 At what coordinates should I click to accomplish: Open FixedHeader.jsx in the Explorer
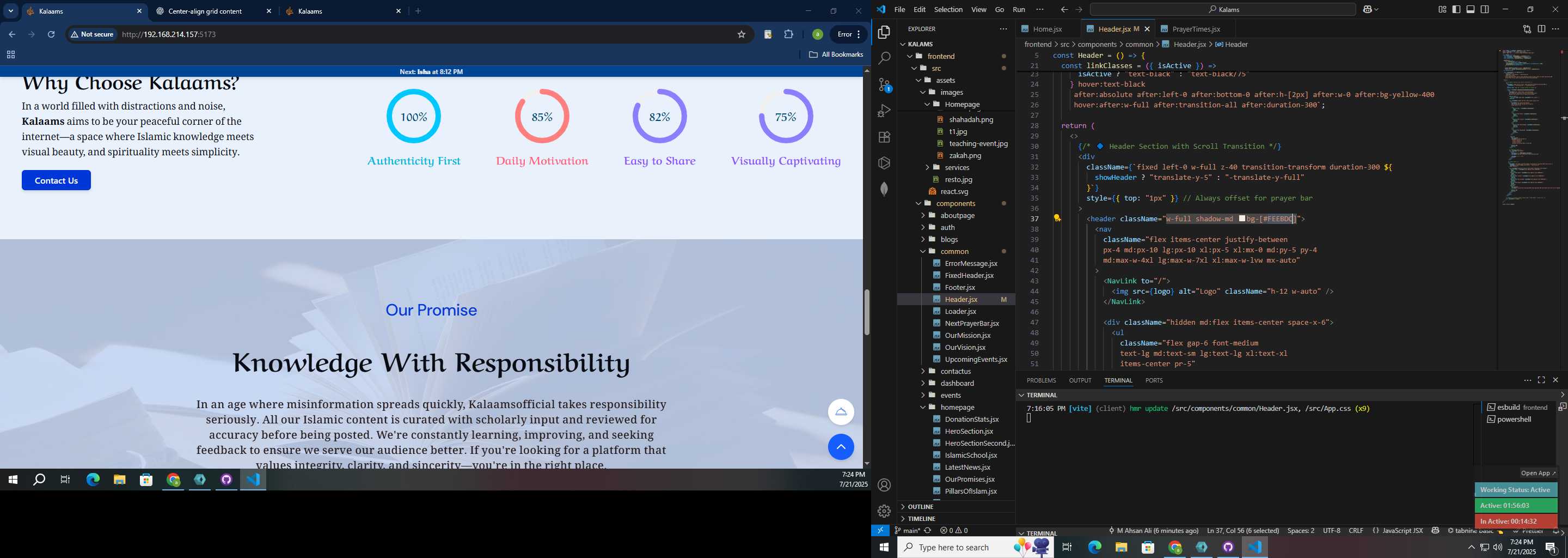969,275
